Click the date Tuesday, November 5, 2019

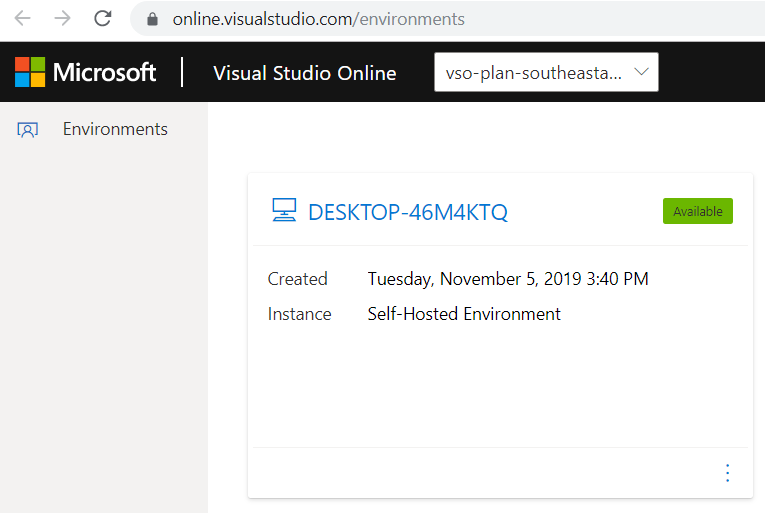coord(475,279)
